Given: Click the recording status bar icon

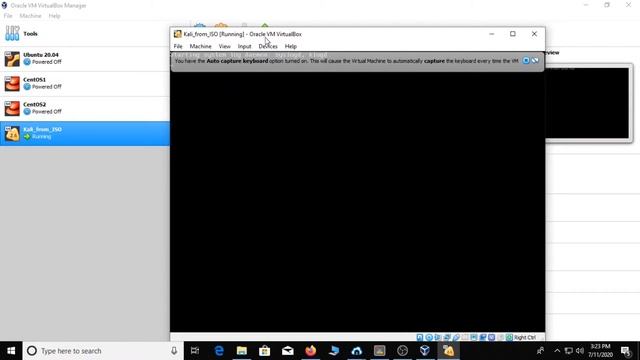Looking at the screenshot, I should tap(483, 337).
